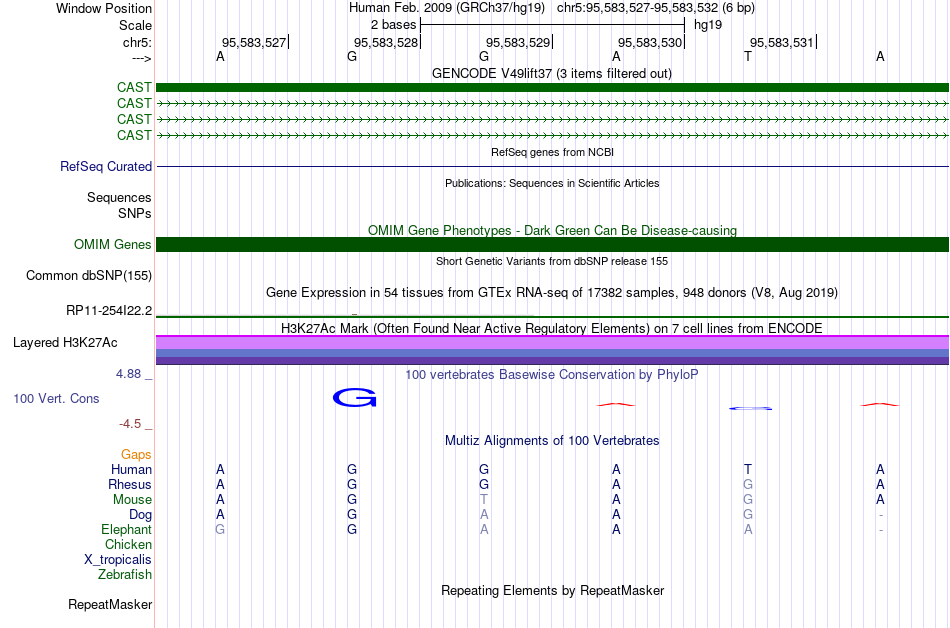Click the Rhesus alignment row label

click(130, 484)
